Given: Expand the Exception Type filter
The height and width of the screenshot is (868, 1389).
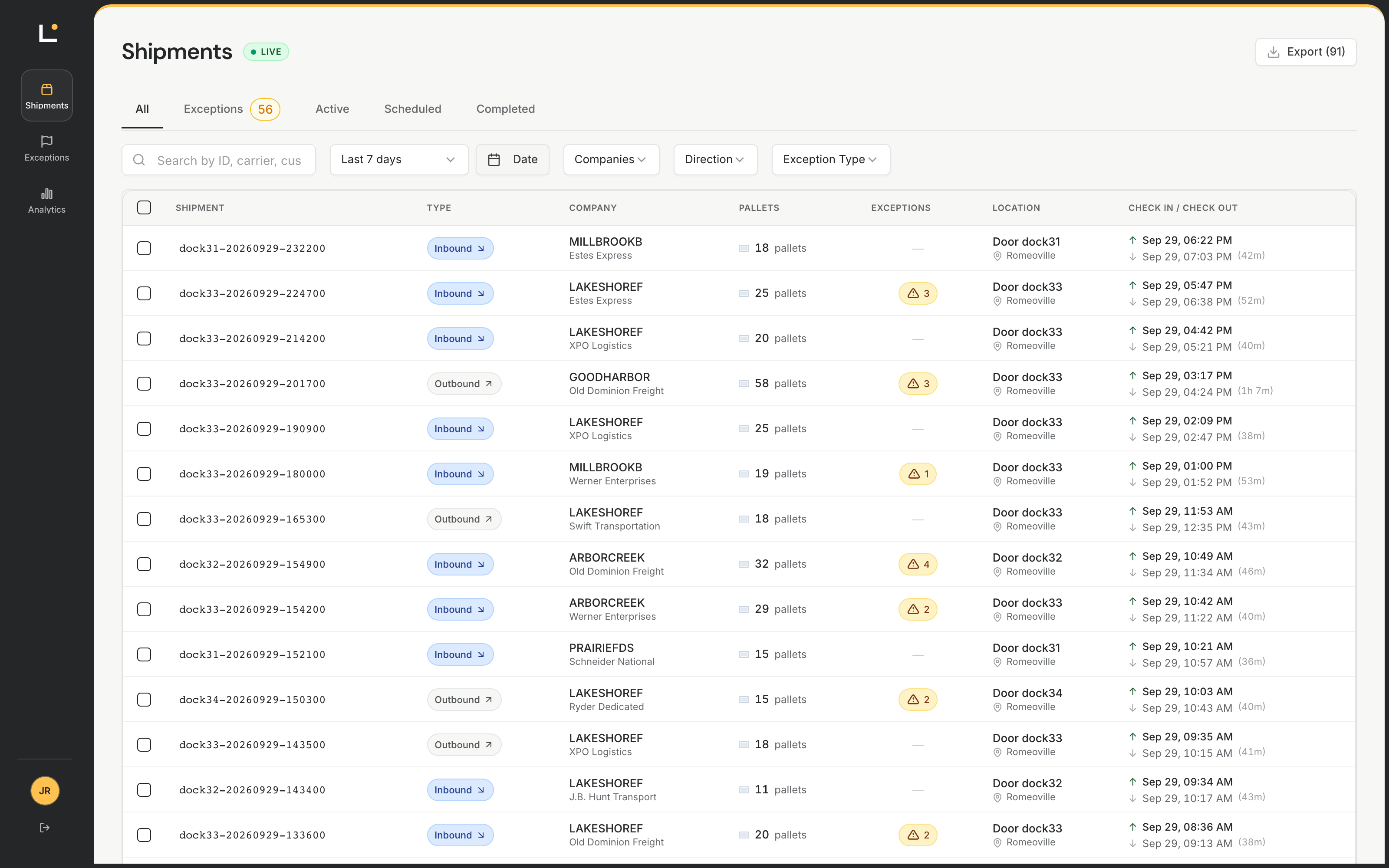Looking at the screenshot, I should coord(830,160).
